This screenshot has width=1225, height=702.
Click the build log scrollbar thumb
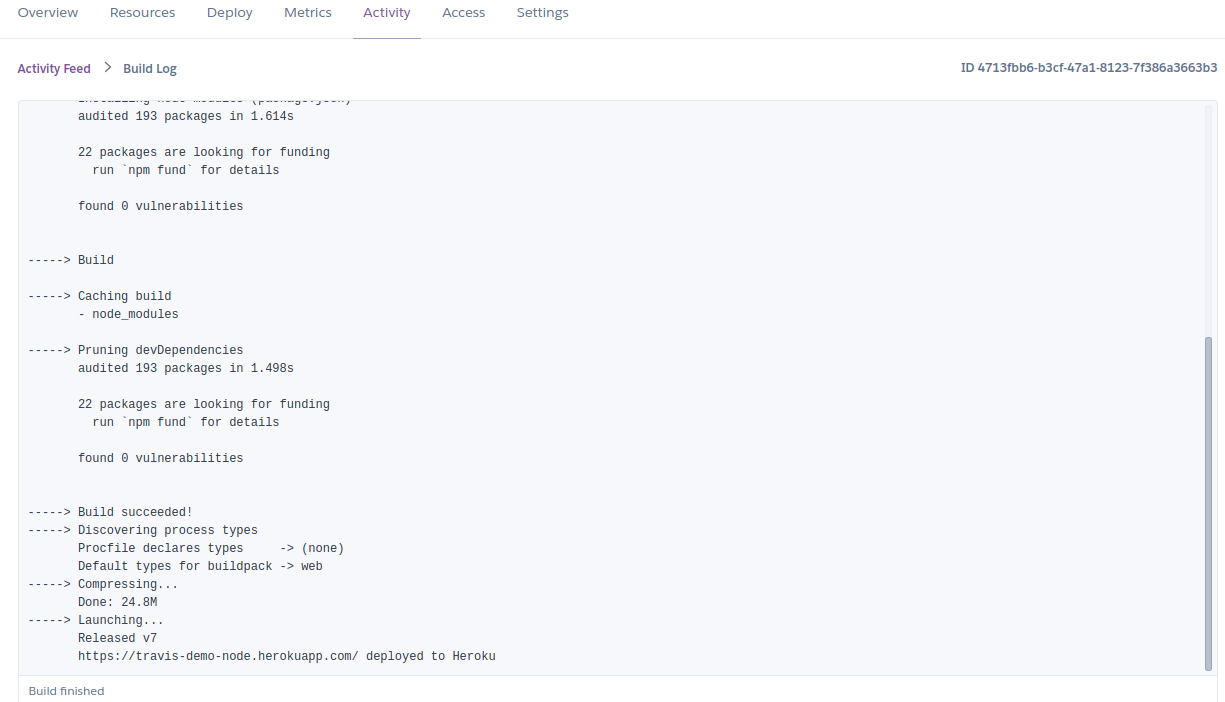(x=1208, y=500)
